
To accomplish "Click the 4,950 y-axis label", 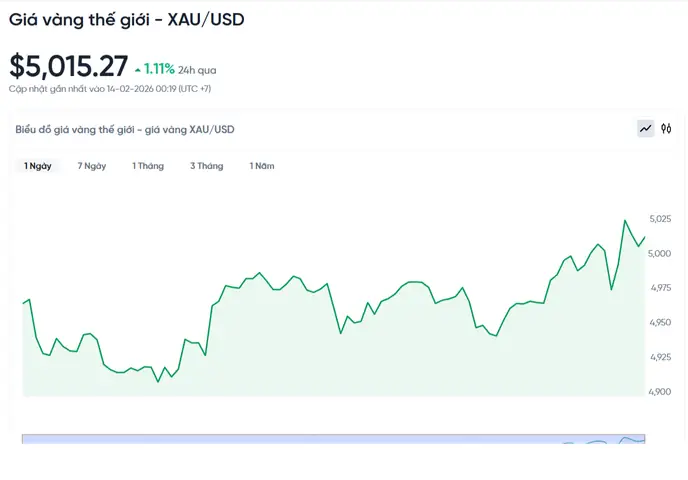I will click(660, 322).
